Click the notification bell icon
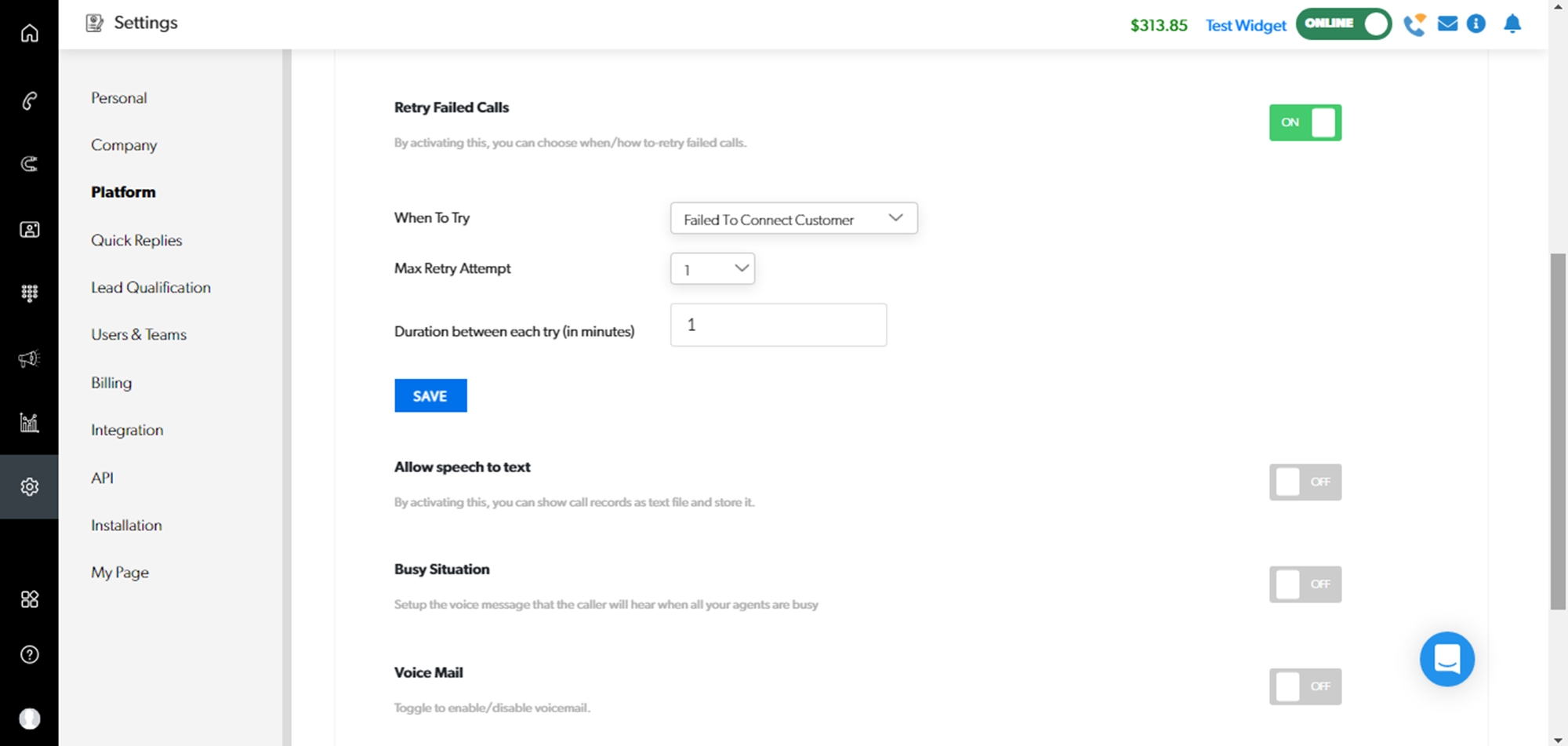This screenshot has height=746, width=1568. click(1512, 24)
